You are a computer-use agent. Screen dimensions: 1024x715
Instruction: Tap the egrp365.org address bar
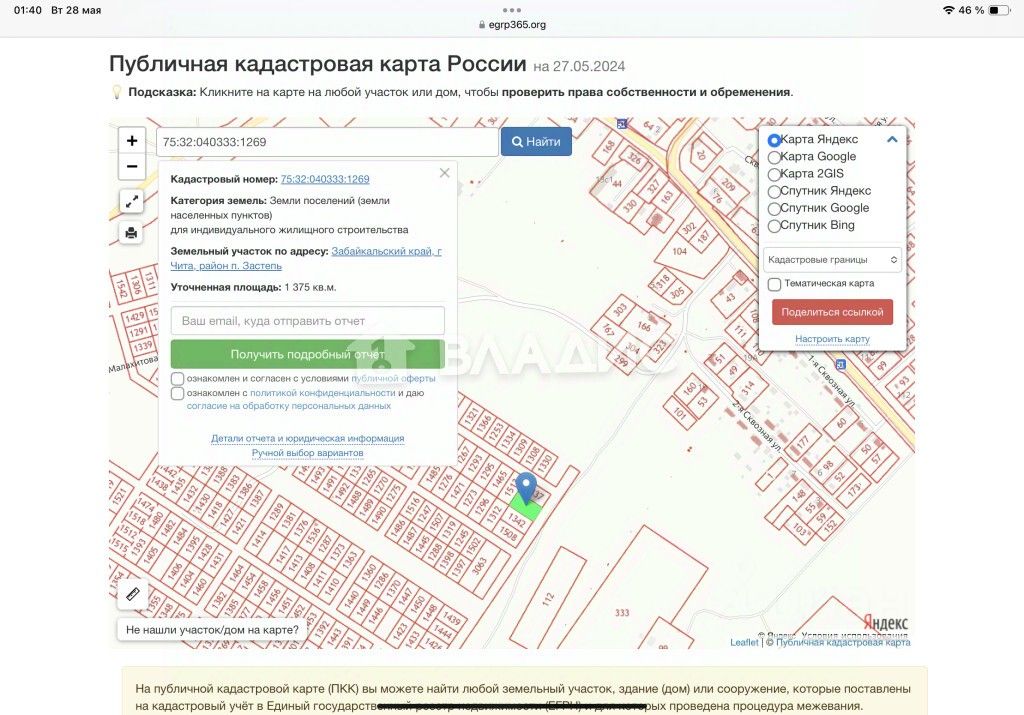coord(512,25)
